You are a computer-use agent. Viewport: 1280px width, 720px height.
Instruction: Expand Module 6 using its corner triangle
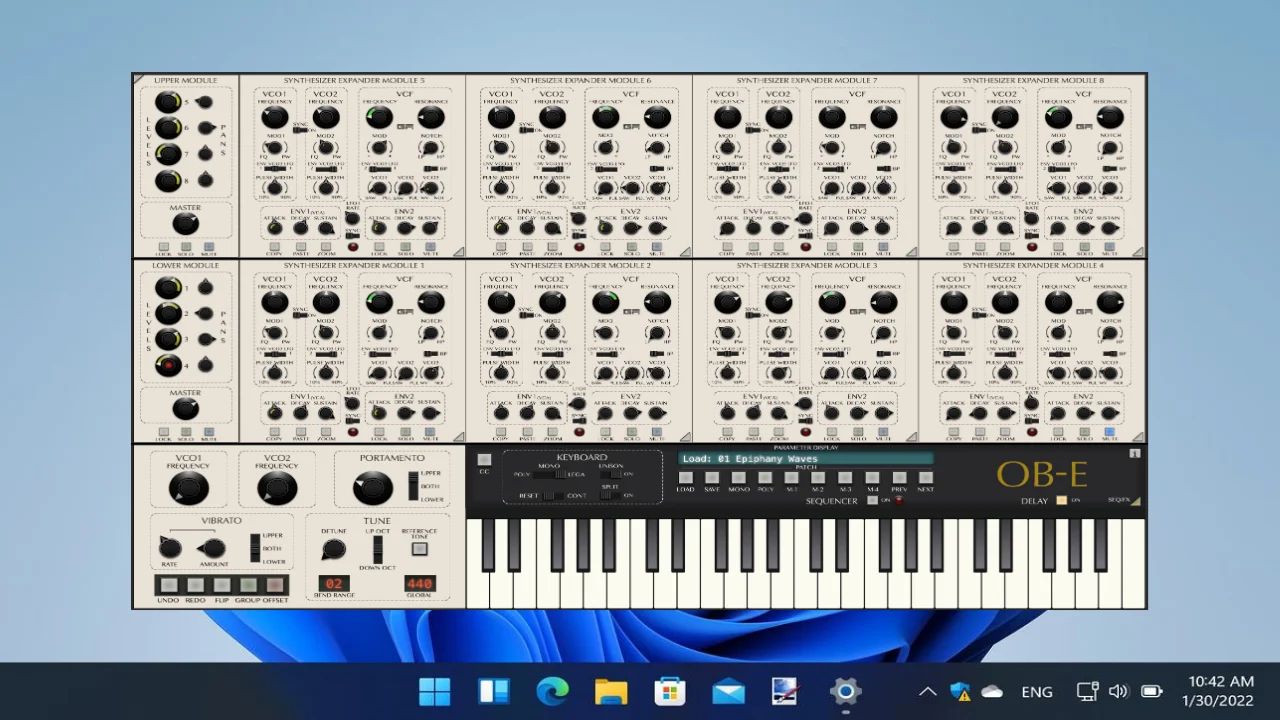tap(685, 251)
